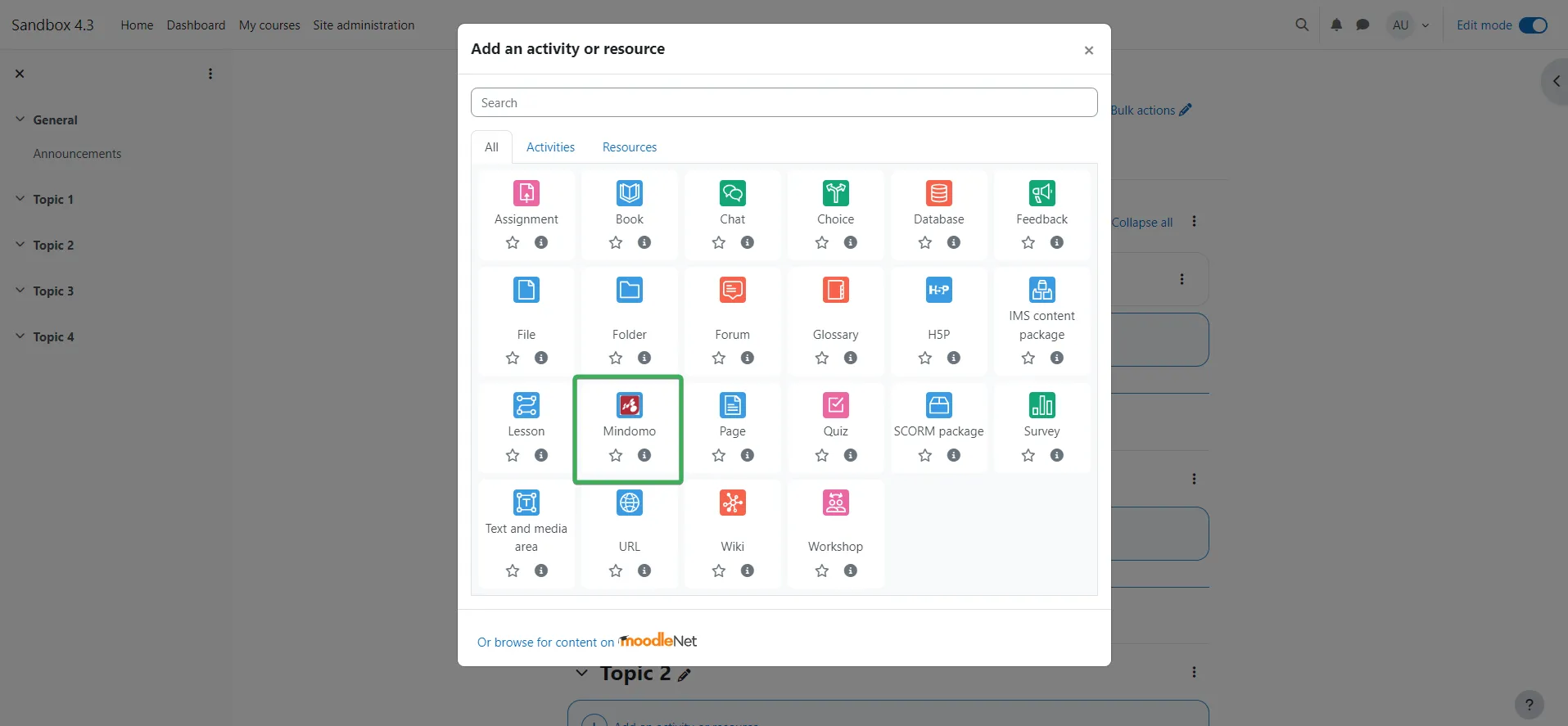The height and width of the screenshot is (726, 1568).
Task: Switch to the Activities tab
Action: [550, 147]
